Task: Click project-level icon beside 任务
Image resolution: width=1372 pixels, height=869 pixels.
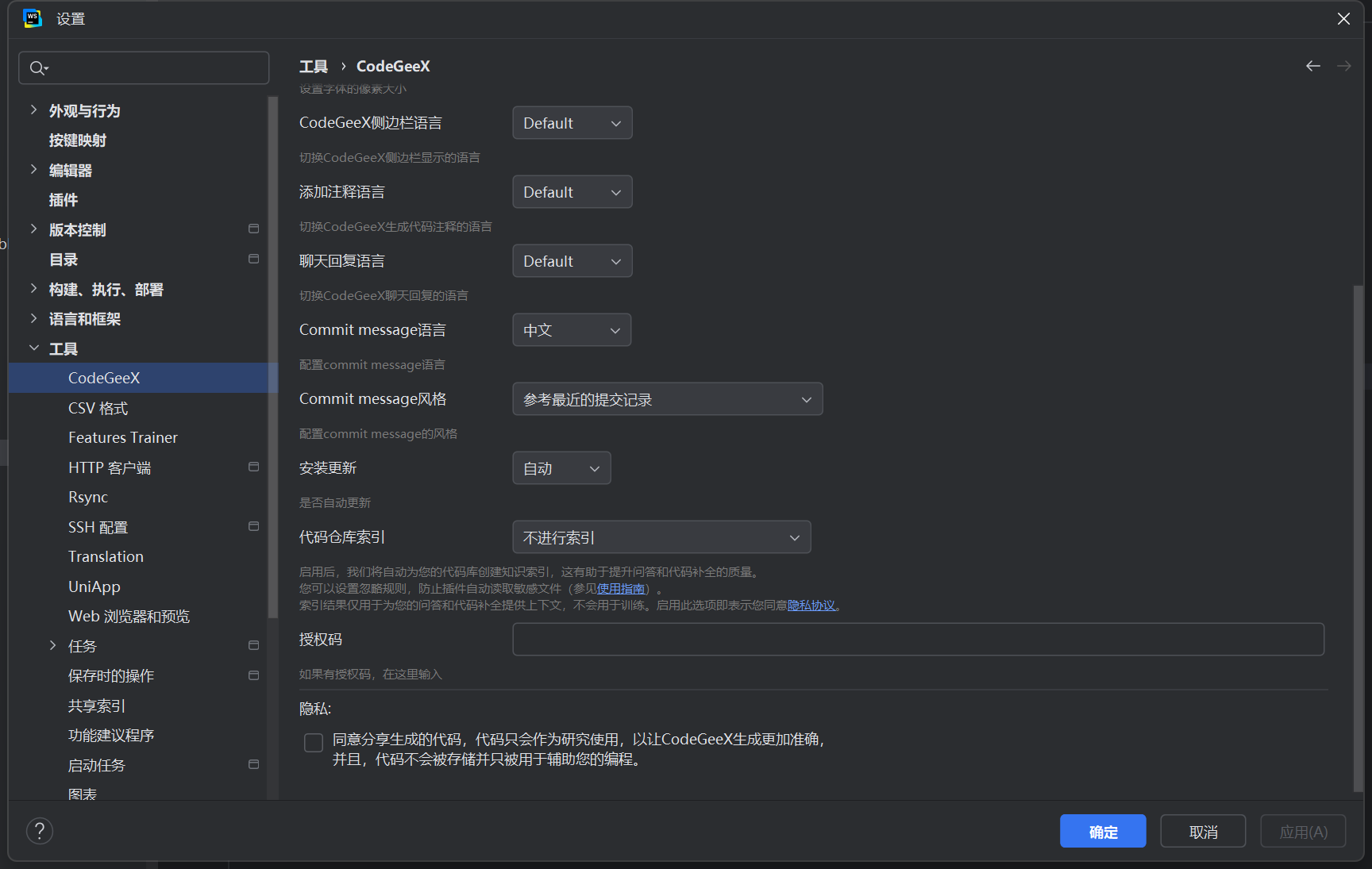Action: point(254,646)
